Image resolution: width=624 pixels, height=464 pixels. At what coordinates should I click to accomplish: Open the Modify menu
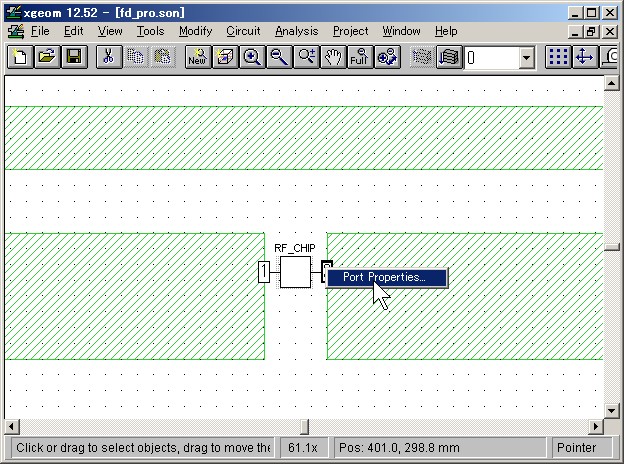tap(195, 31)
